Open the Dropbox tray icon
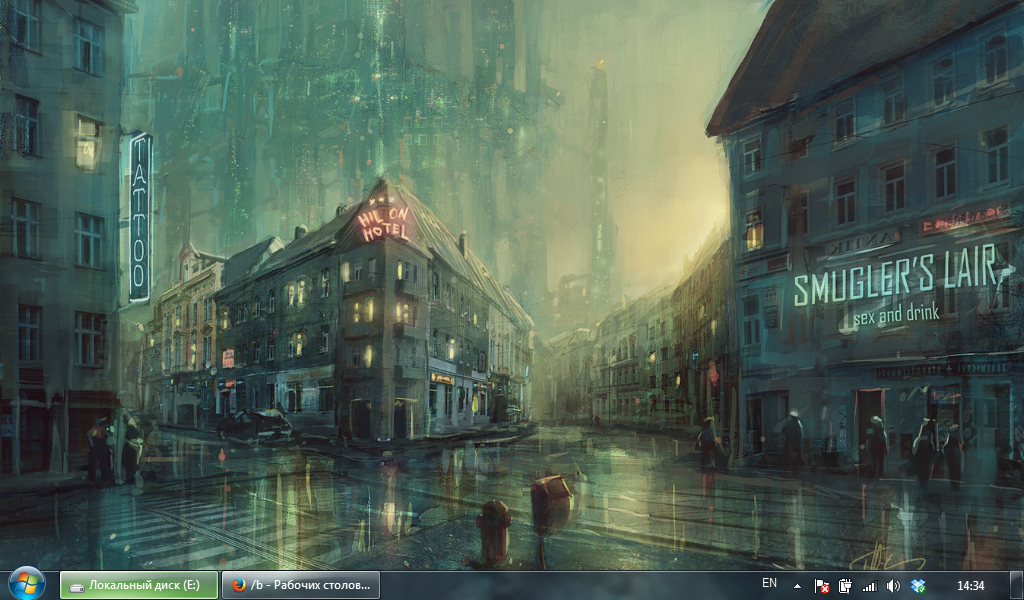The width and height of the screenshot is (1024, 600). [918, 586]
